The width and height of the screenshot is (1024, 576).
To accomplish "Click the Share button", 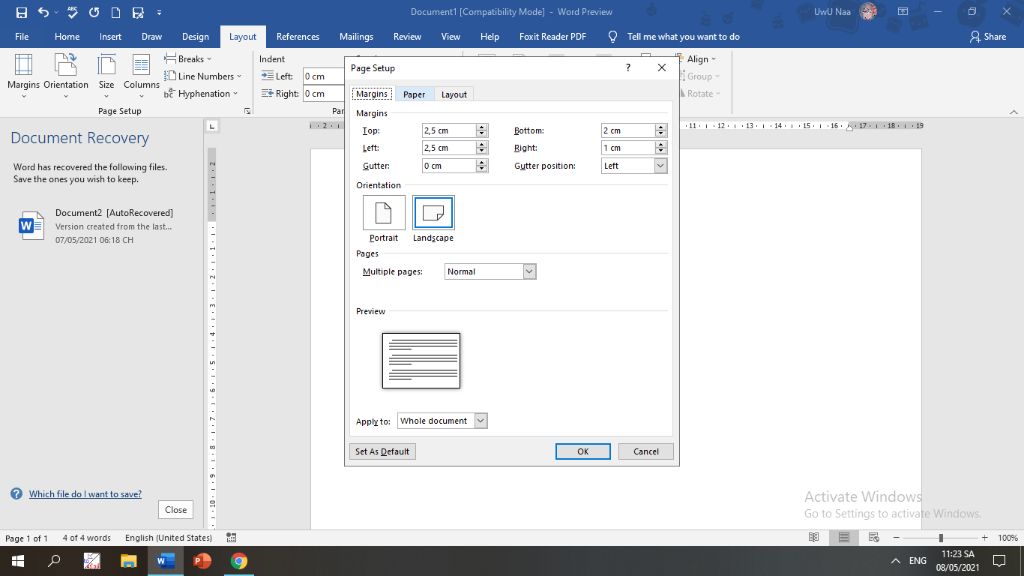I will coord(987,37).
